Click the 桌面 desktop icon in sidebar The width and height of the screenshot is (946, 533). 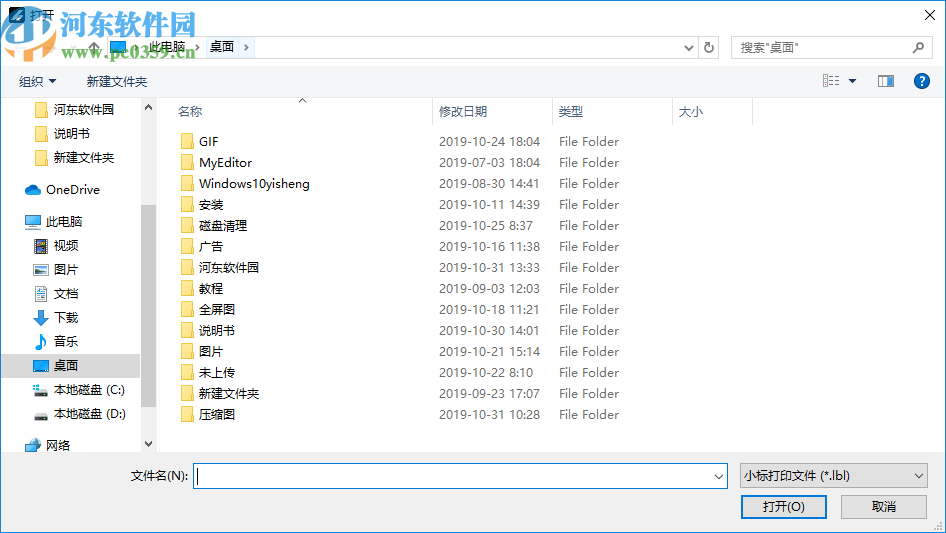(x=40, y=366)
